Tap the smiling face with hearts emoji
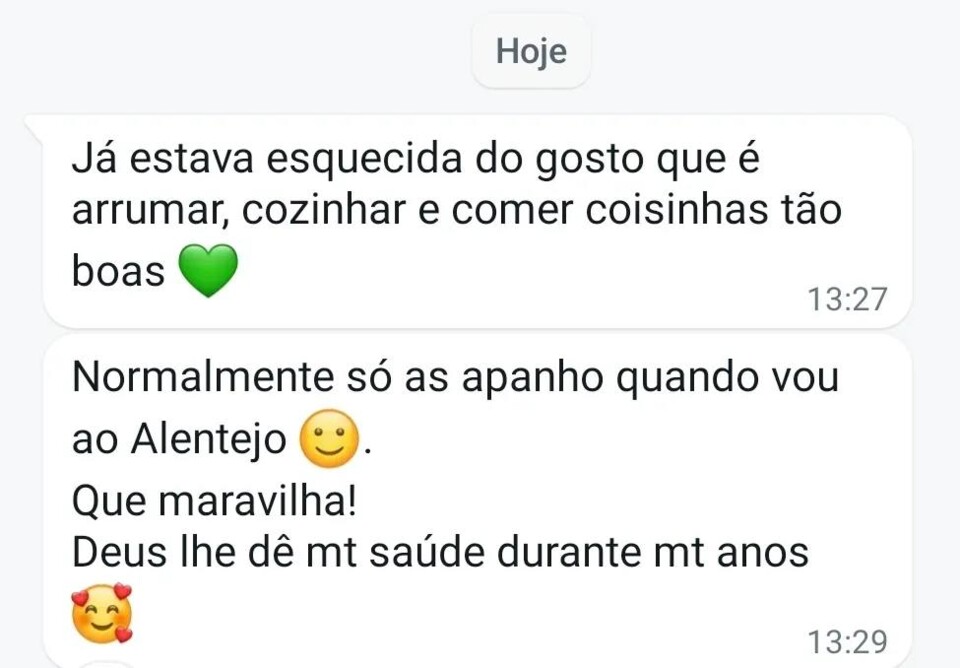960x668 pixels. (101, 612)
